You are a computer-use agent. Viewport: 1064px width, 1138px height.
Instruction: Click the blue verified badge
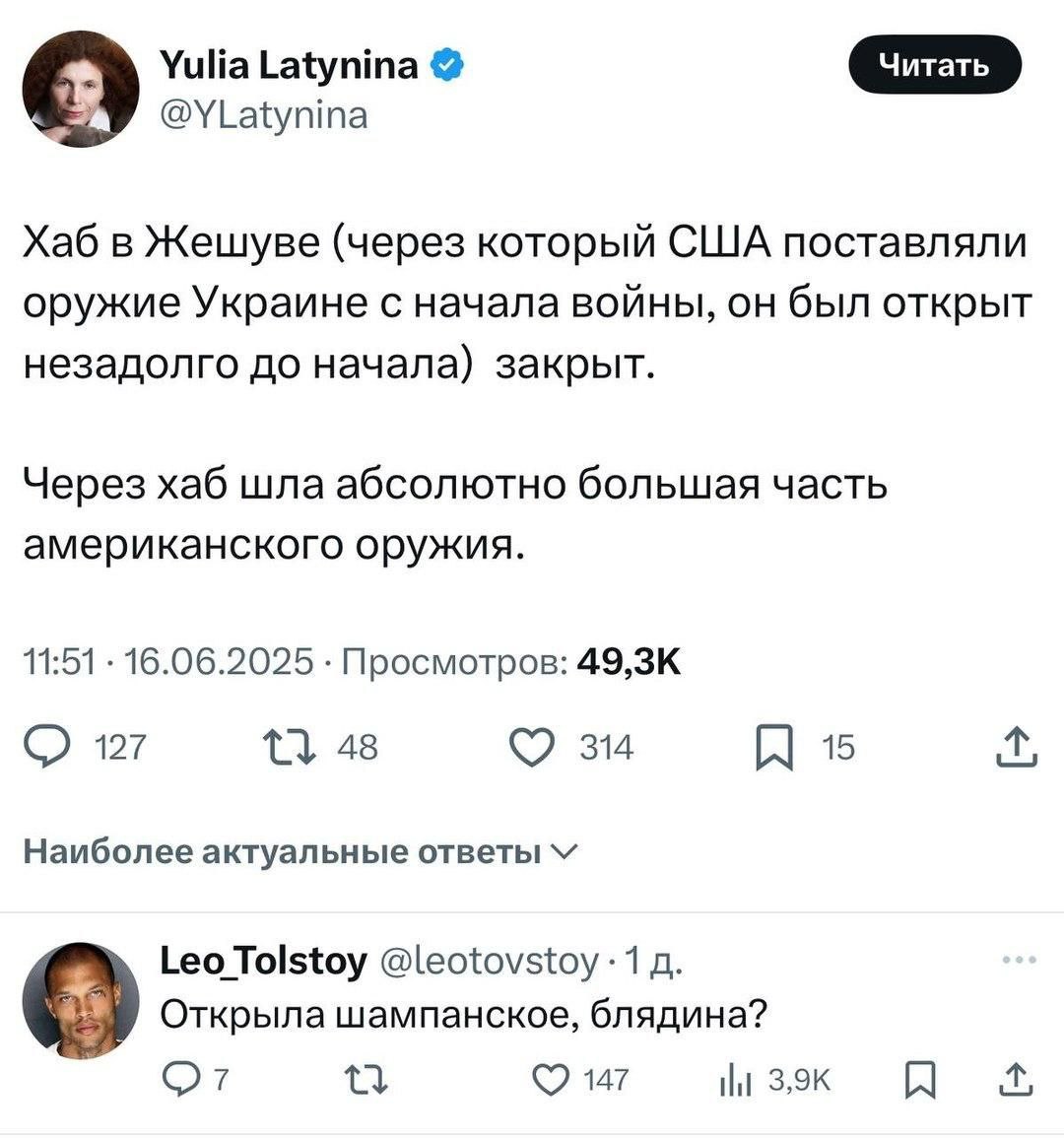point(445,66)
